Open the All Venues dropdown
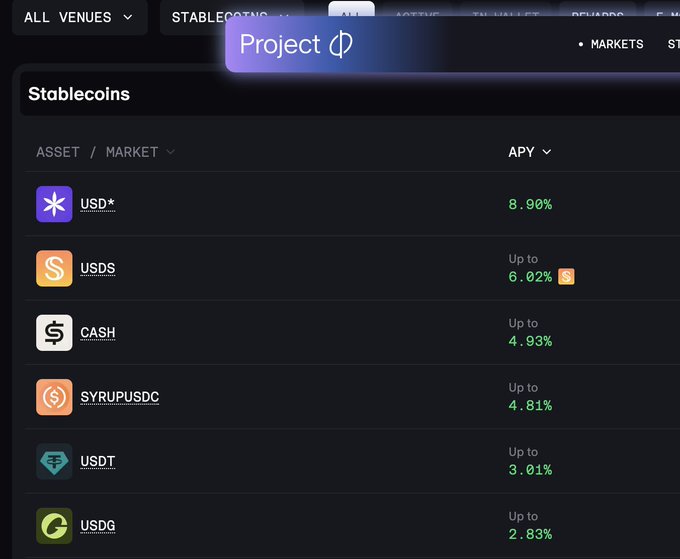Screen dimensions: 680x559 click(x=78, y=17)
